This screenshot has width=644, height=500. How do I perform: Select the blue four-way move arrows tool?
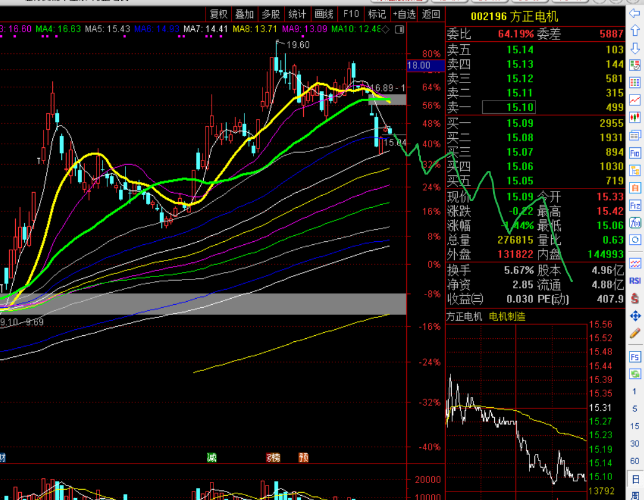(635, 316)
